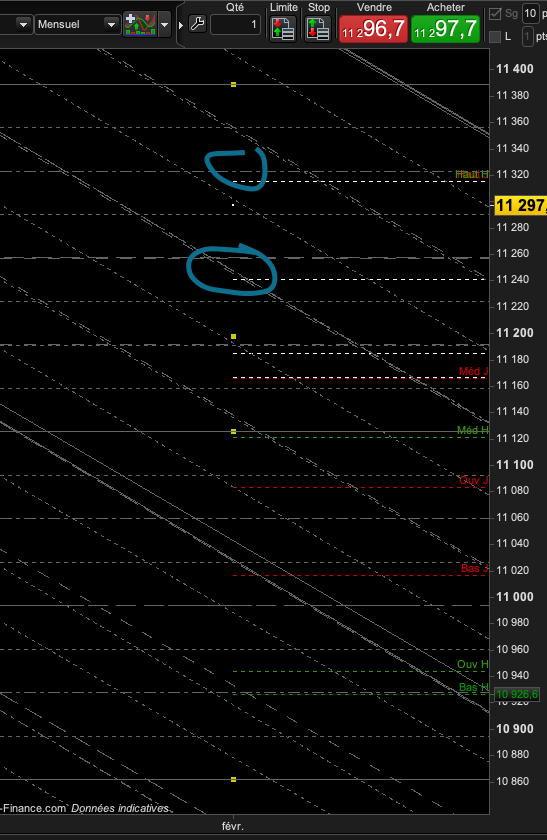Screen dimensions: 547x840
Task: Click the Données indicatives footer text
Action: [x=120, y=808]
